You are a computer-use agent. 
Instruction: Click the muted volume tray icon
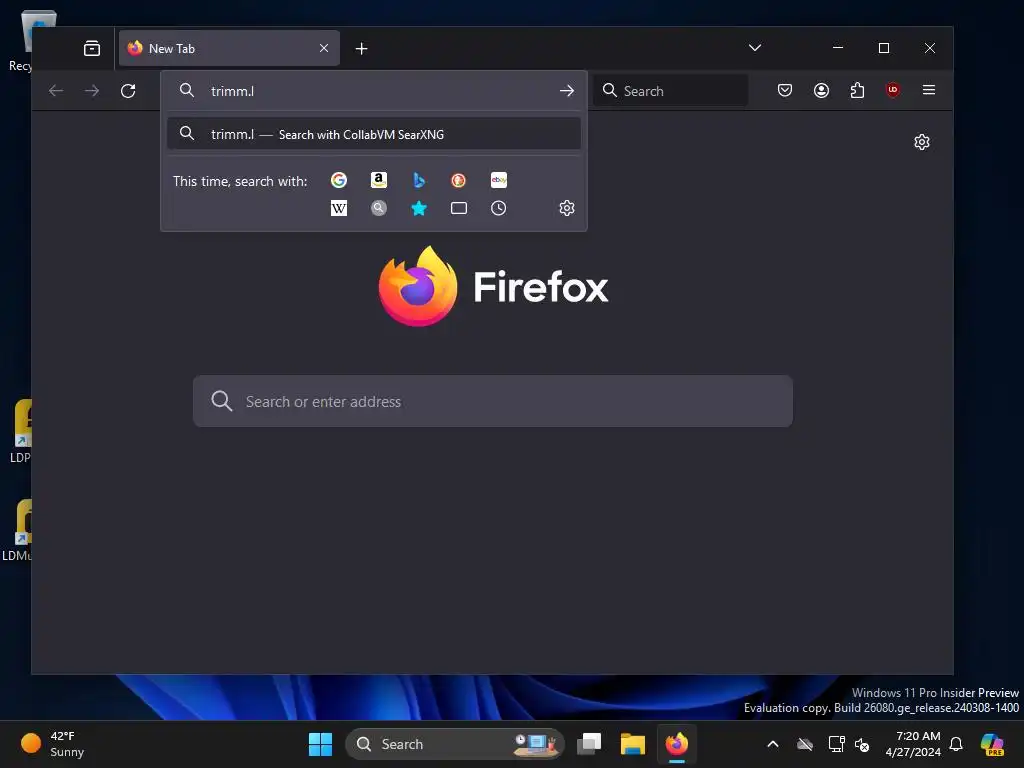(x=862, y=744)
